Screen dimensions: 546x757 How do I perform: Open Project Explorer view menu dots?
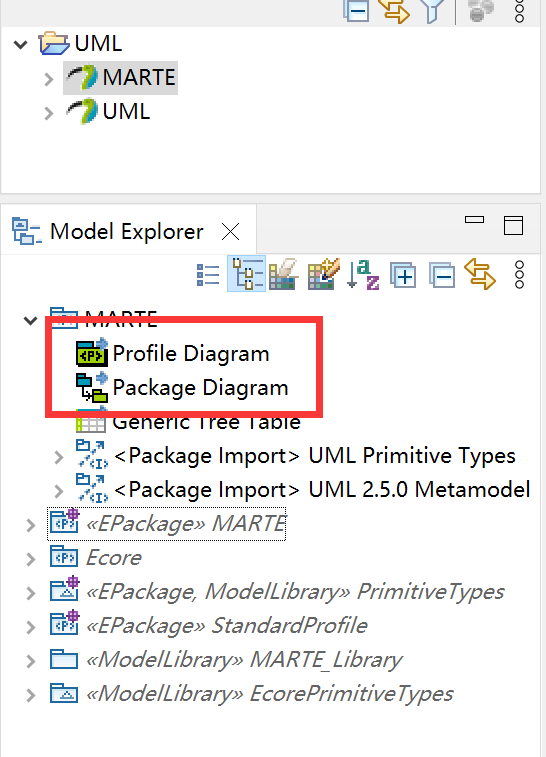[519, 10]
